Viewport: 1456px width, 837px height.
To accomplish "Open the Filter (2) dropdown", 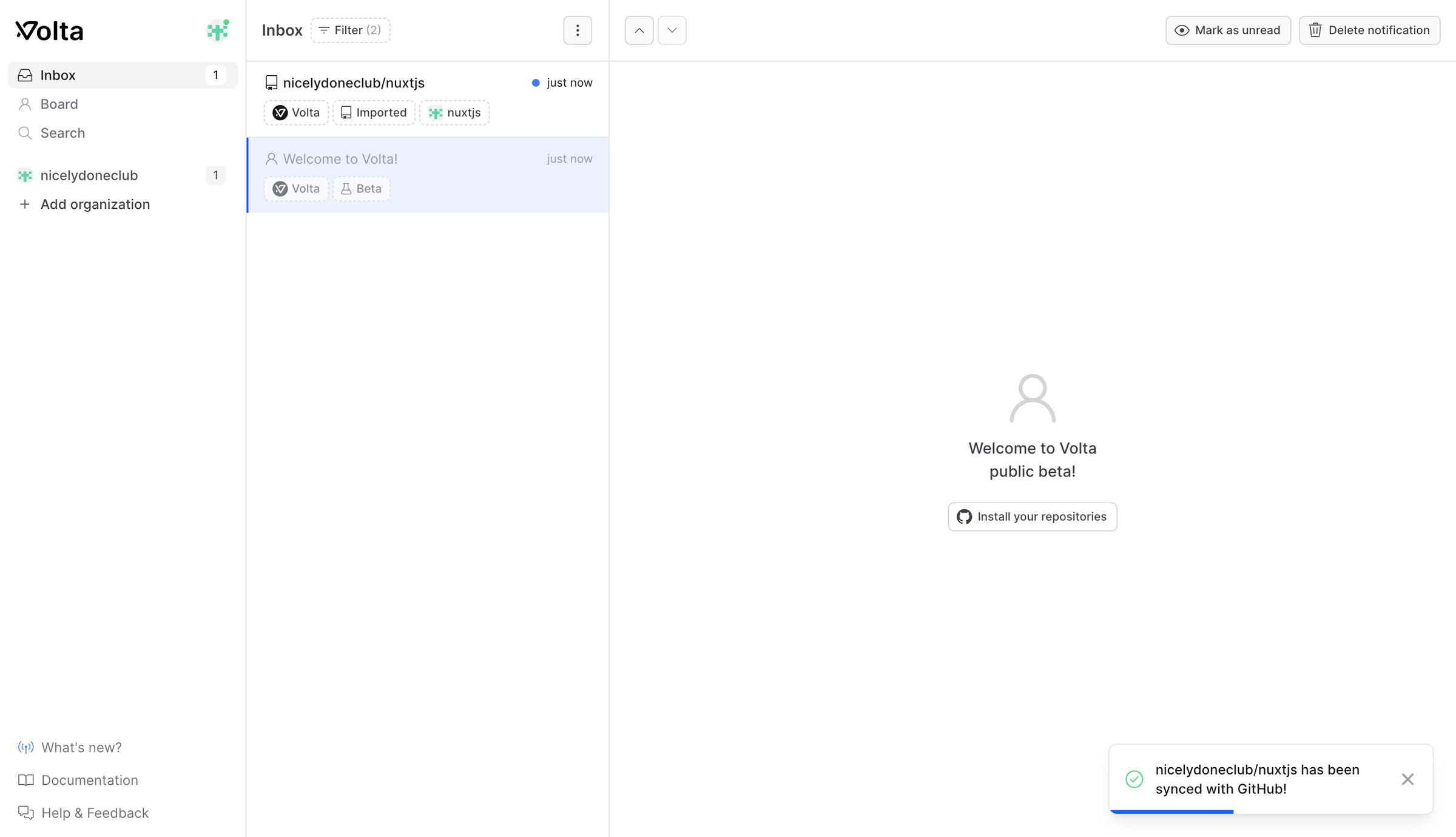I will click(x=350, y=30).
